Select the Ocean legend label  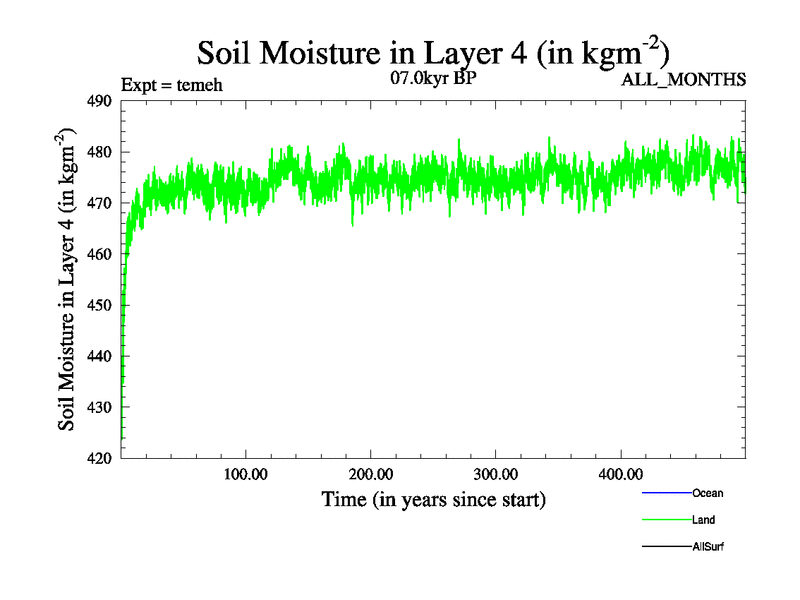(707, 493)
